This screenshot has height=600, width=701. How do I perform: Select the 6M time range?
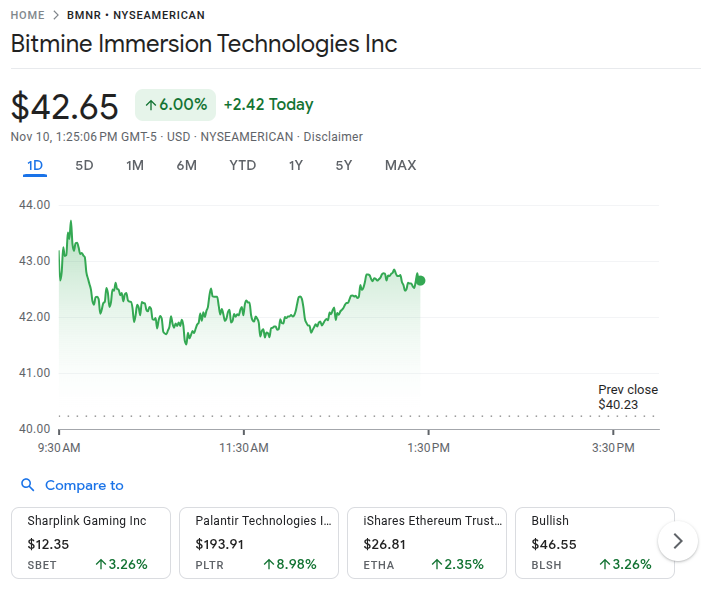tap(186, 165)
